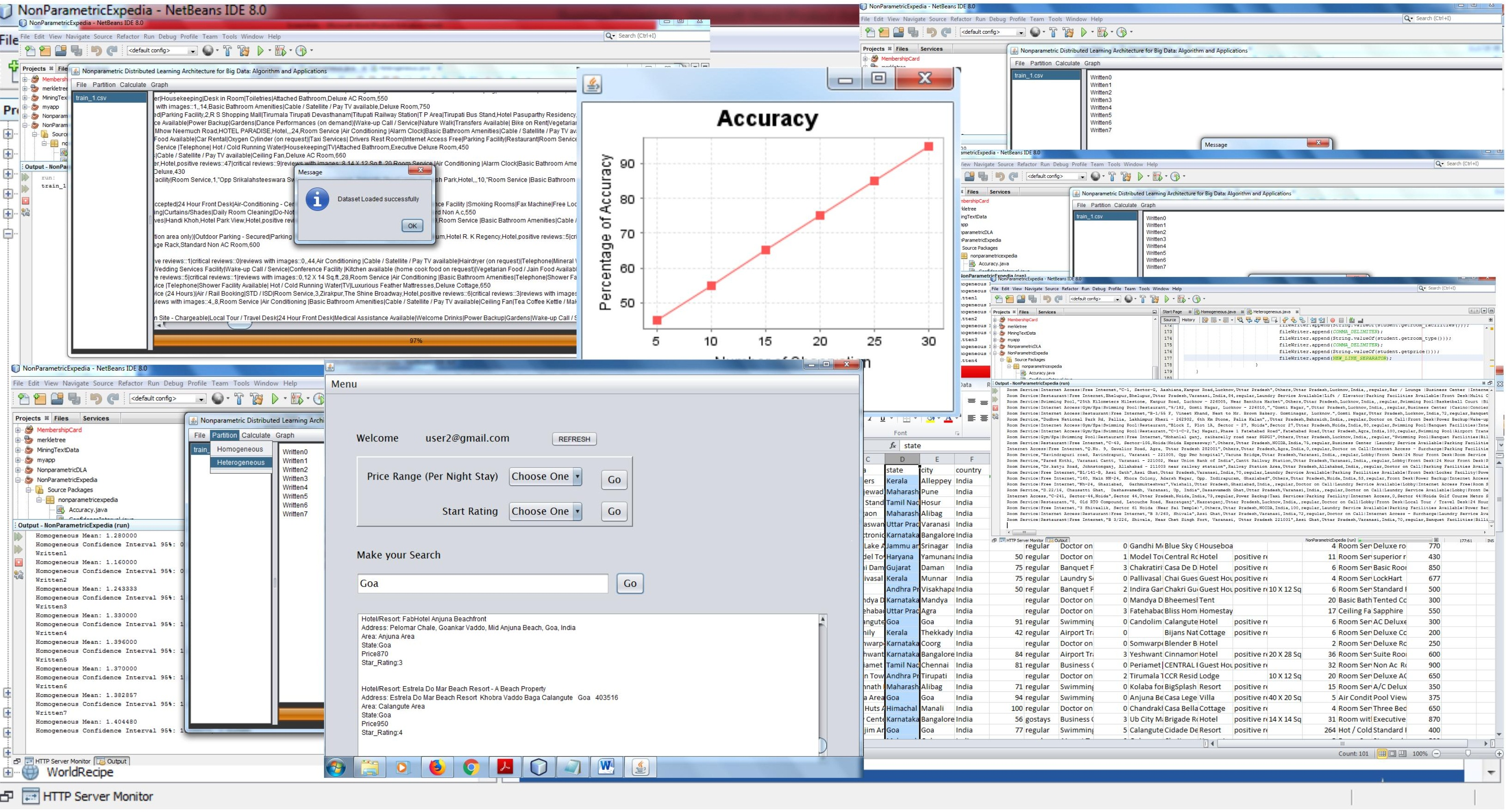Screen dimensions: 1506x812
Task: Open Windows Media Player from taskbar
Action: click(402, 768)
